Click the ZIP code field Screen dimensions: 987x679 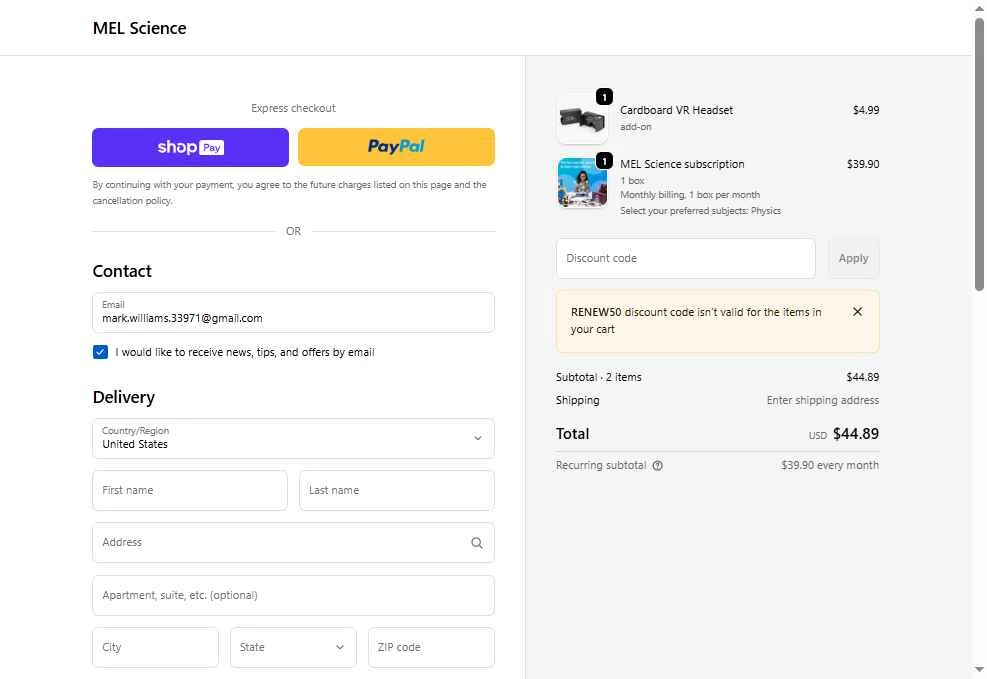431,647
